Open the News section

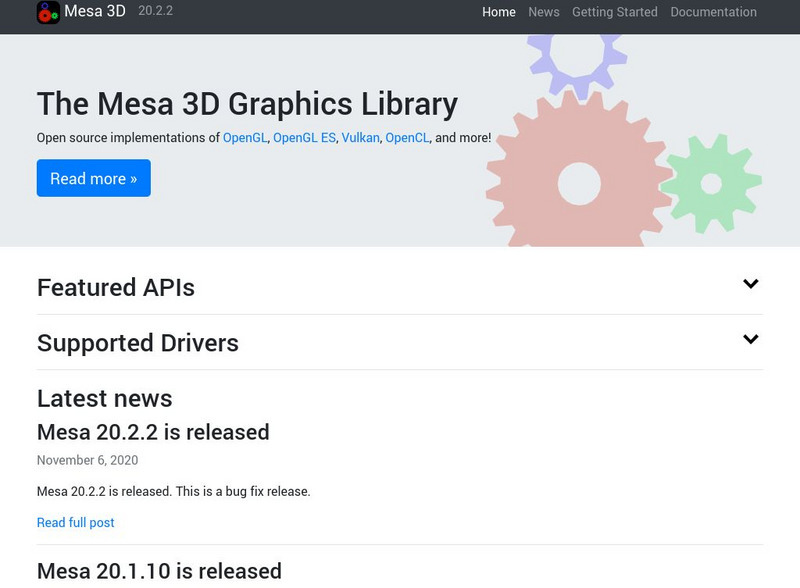543,12
